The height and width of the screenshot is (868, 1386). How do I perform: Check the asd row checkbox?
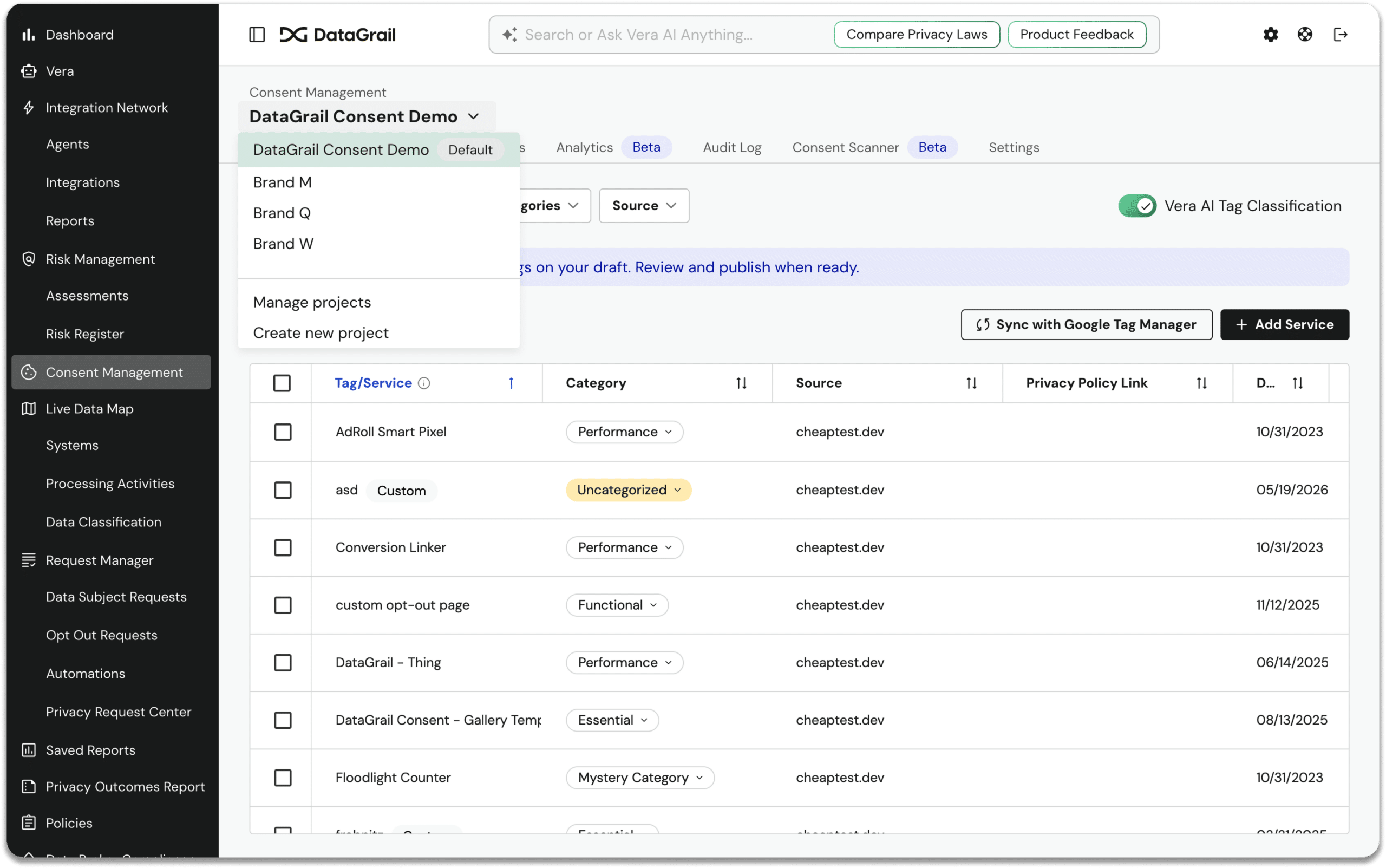tap(283, 490)
